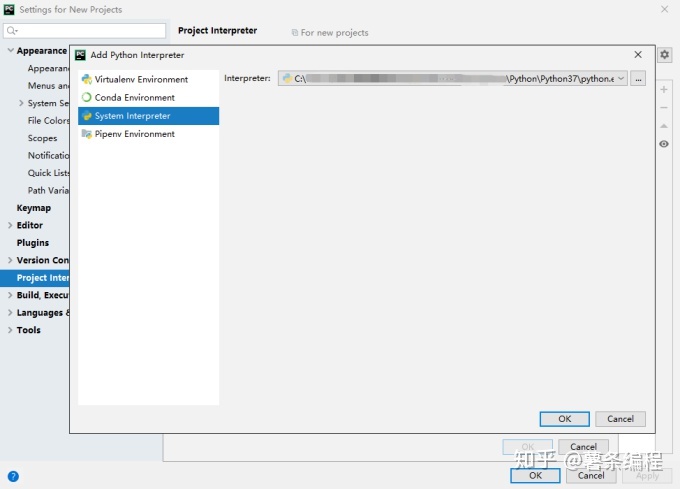Collapse the Appearance & Behavior tree node
Screen dimensions: 680x489
(10, 51)
